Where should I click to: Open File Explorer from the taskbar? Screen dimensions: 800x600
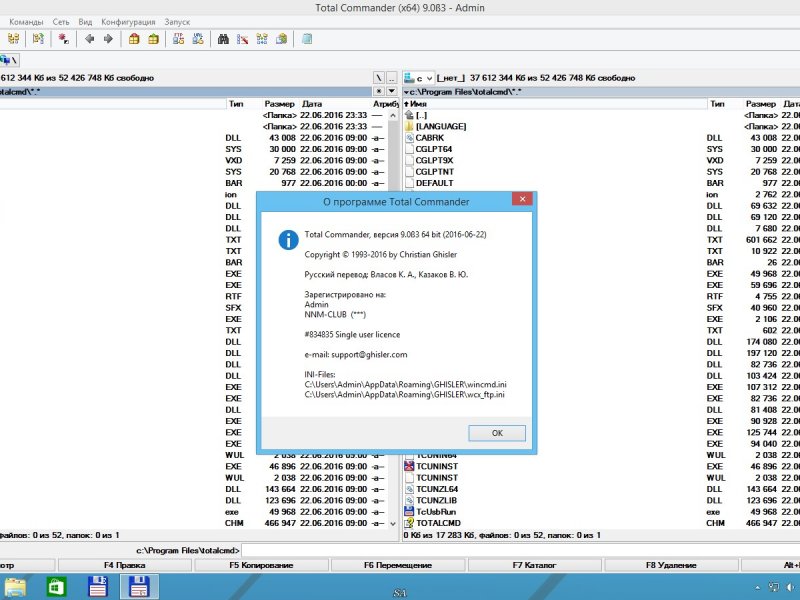point(15,587)
